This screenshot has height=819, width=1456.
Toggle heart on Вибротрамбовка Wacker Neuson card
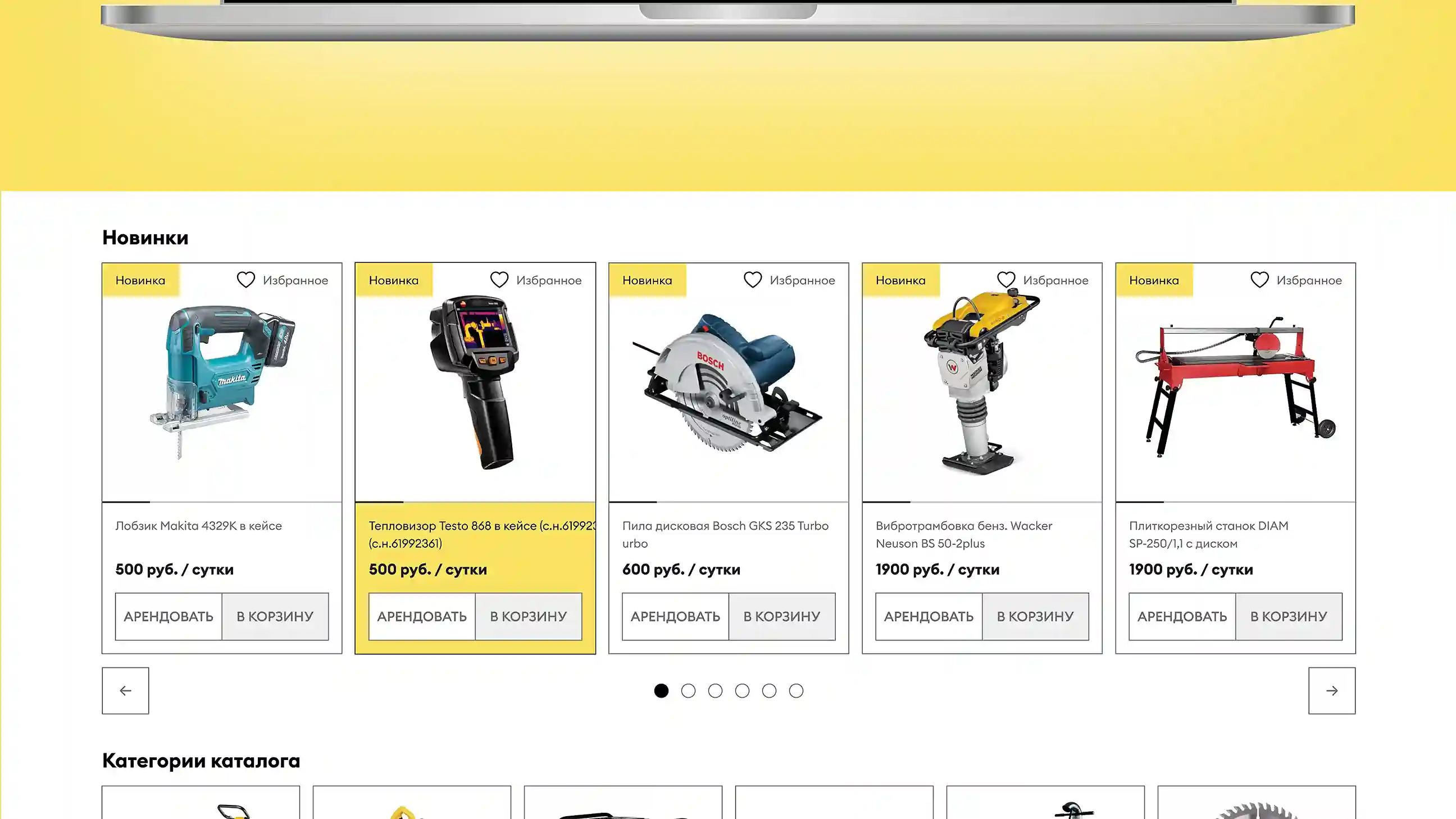pyautogui.click(x=1006, y=280)
